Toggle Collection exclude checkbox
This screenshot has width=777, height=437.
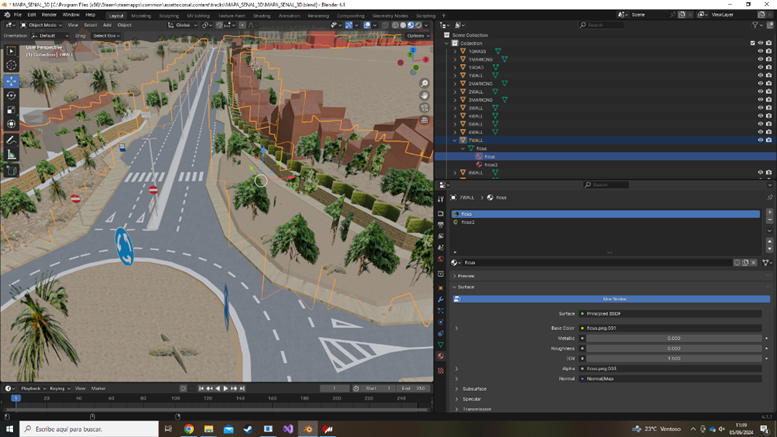[752, 43]
